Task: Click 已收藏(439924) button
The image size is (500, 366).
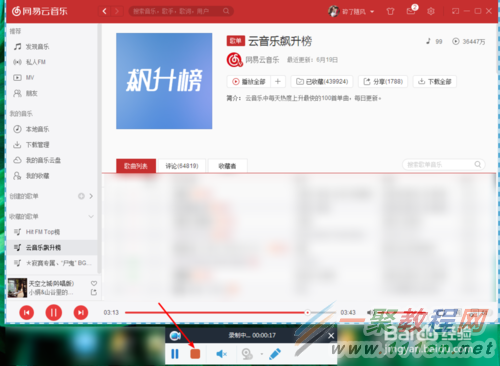Action: [322, 82]
